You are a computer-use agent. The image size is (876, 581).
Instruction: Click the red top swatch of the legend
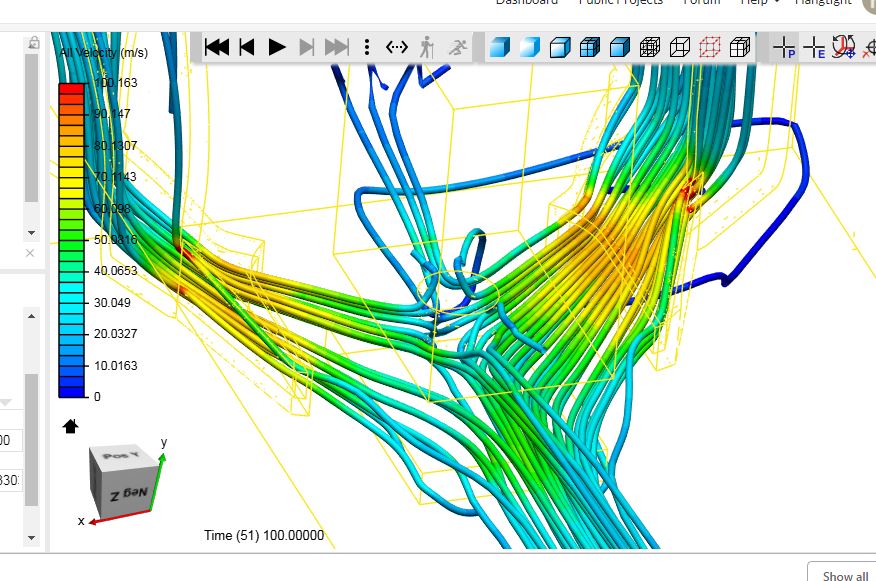click(72, 88)
